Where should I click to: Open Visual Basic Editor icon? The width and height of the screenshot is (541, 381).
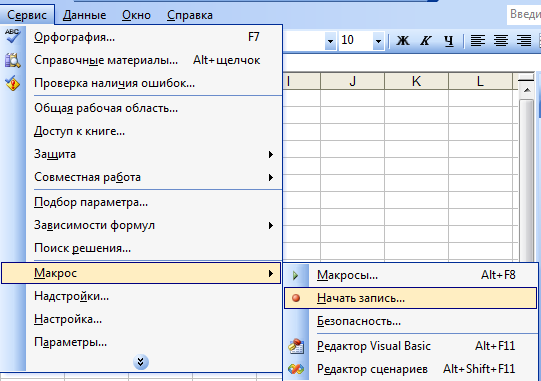point(296,346)
